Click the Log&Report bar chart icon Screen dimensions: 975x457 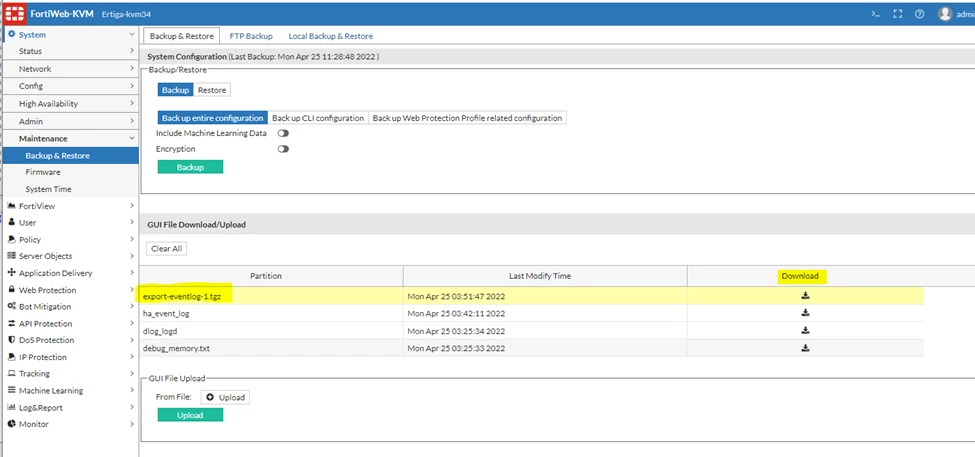point(12,407)
